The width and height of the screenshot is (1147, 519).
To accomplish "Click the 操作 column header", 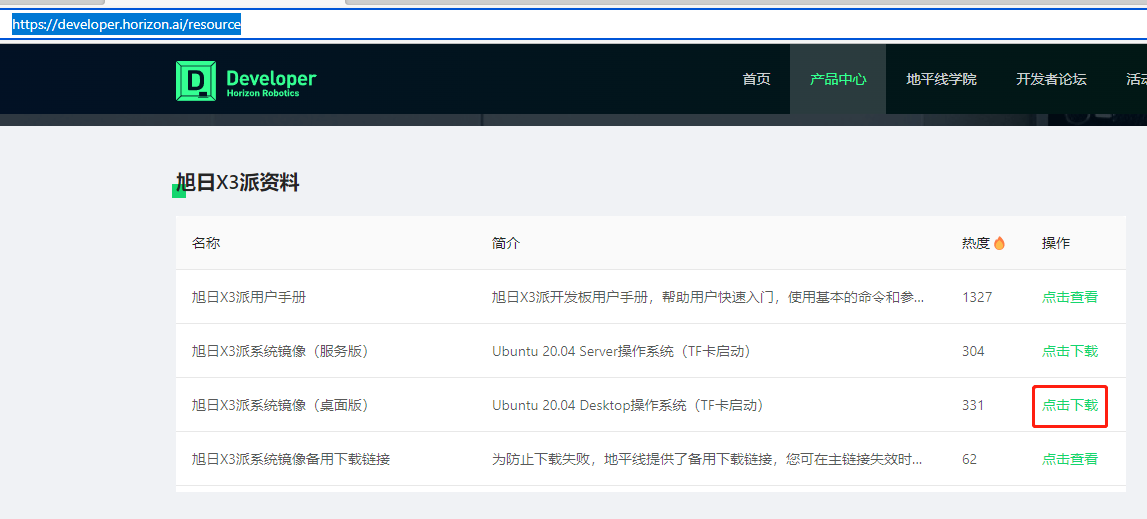I will pos(1056,243).
